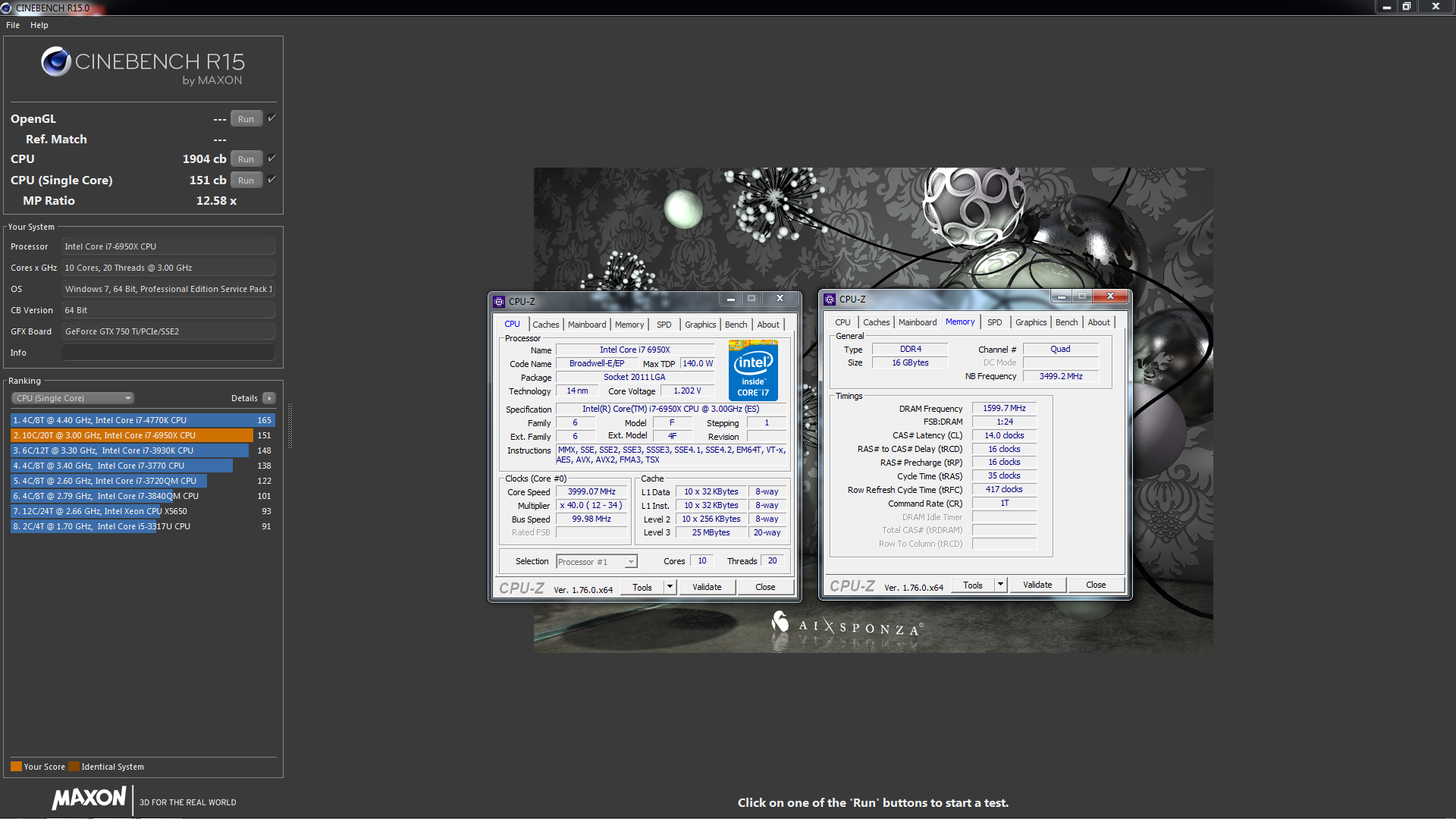
Task: Click the Validate button in CPU-Z
Action: click(x=706, y=586)
